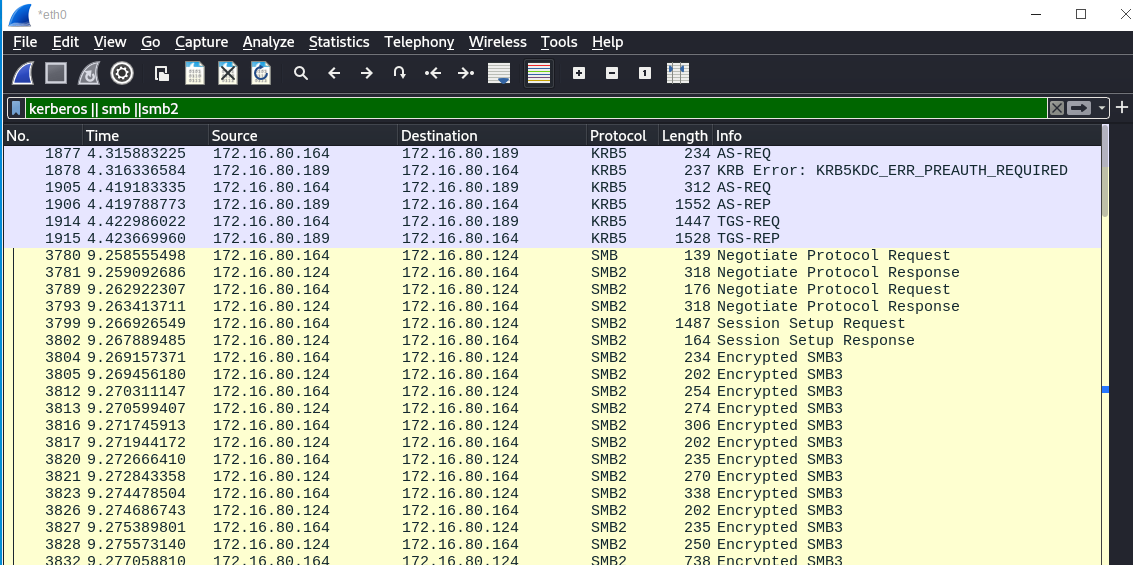Screen dimensions: 1133x565
Task: Go back to previous packet arrow
Action: pyautogui.click(x=334, y=73)
